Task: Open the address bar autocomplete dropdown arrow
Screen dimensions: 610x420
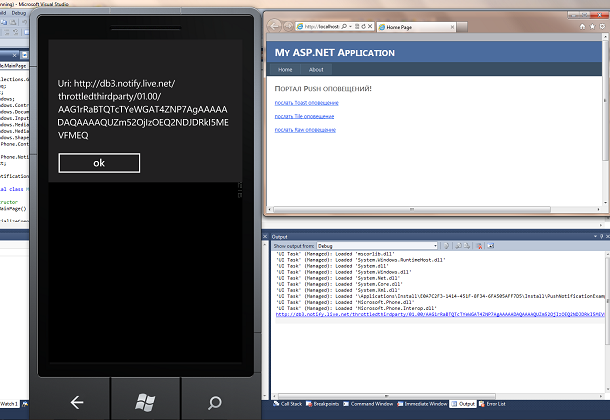Action: 351,26
